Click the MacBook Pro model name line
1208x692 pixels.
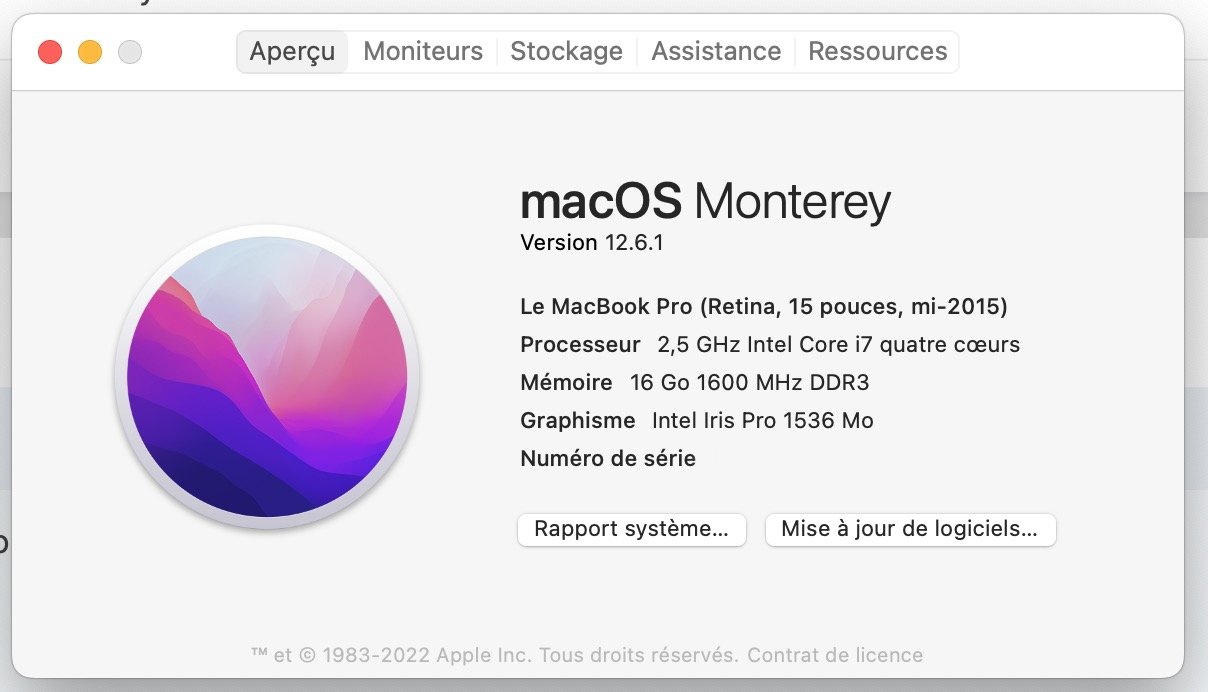coord(770,306)
